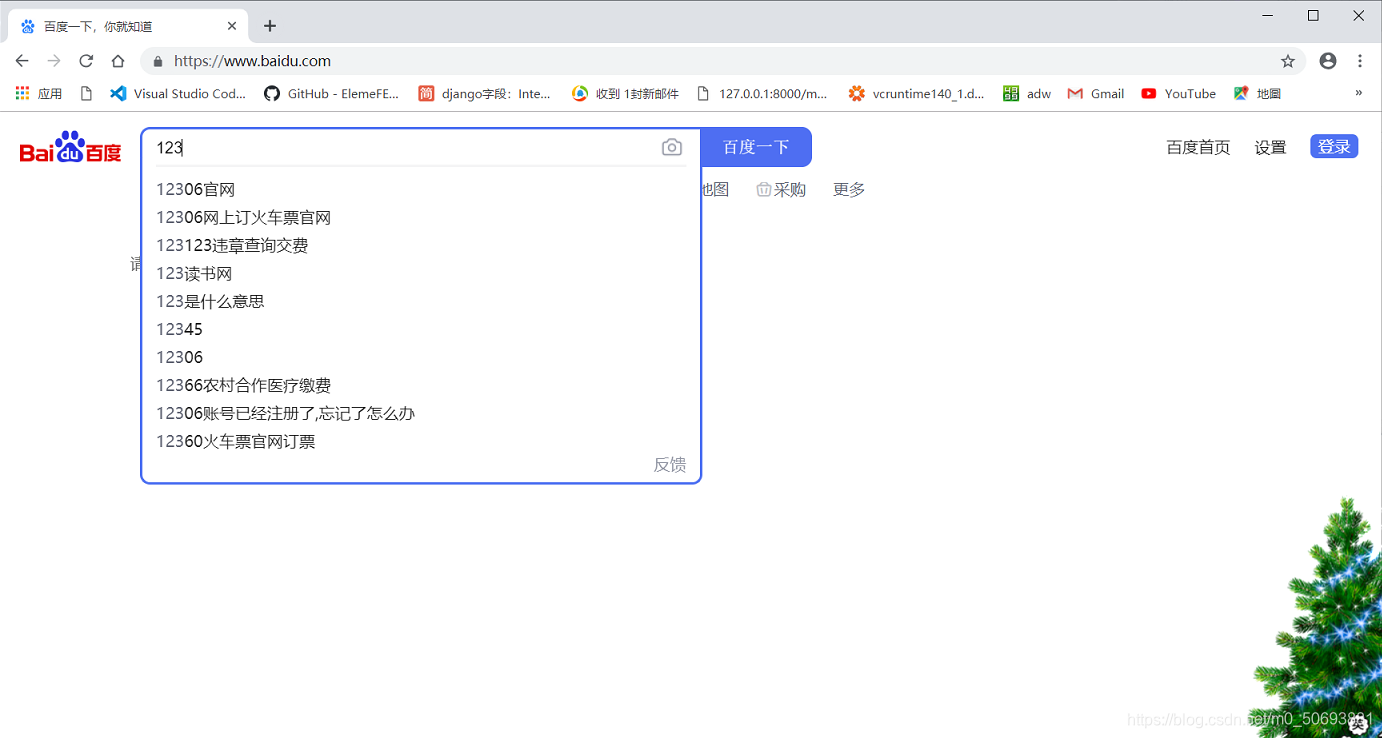
Task: Click the 登录 login button
Action: click(1334, 147)
